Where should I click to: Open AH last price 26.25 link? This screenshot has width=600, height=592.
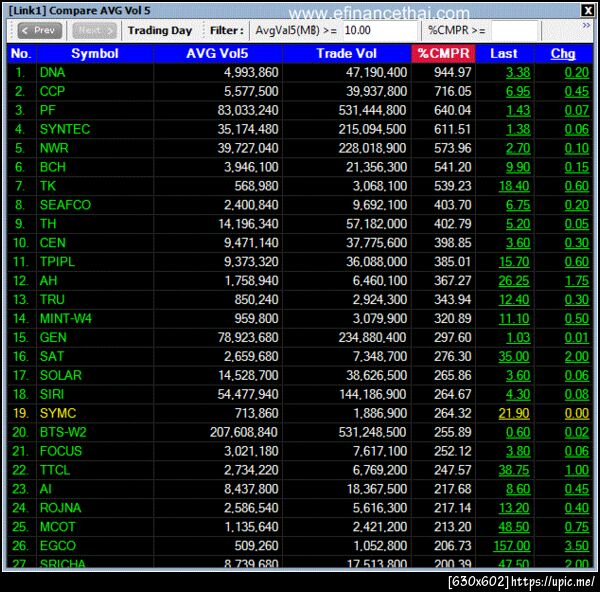tap(514, 281)
